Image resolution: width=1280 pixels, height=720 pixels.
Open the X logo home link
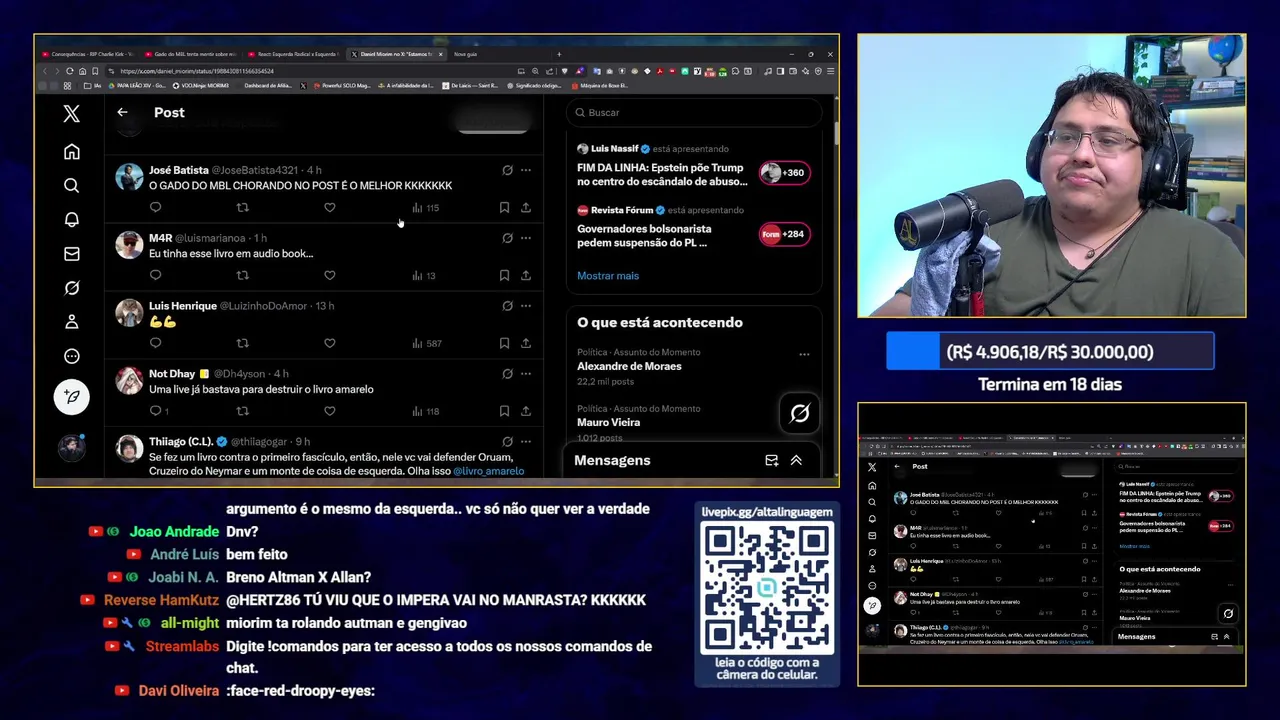coord(71,113)
